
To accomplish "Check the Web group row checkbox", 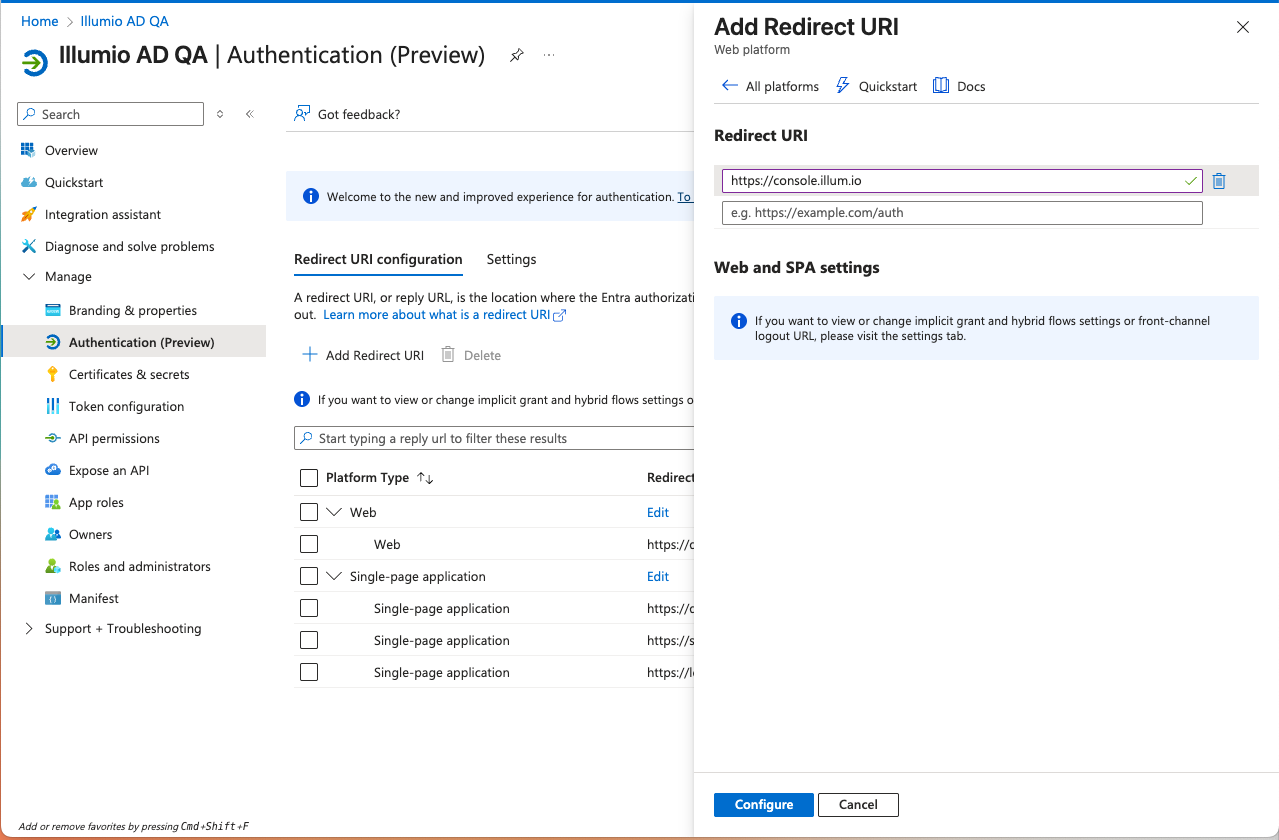I will click(309, 512).
